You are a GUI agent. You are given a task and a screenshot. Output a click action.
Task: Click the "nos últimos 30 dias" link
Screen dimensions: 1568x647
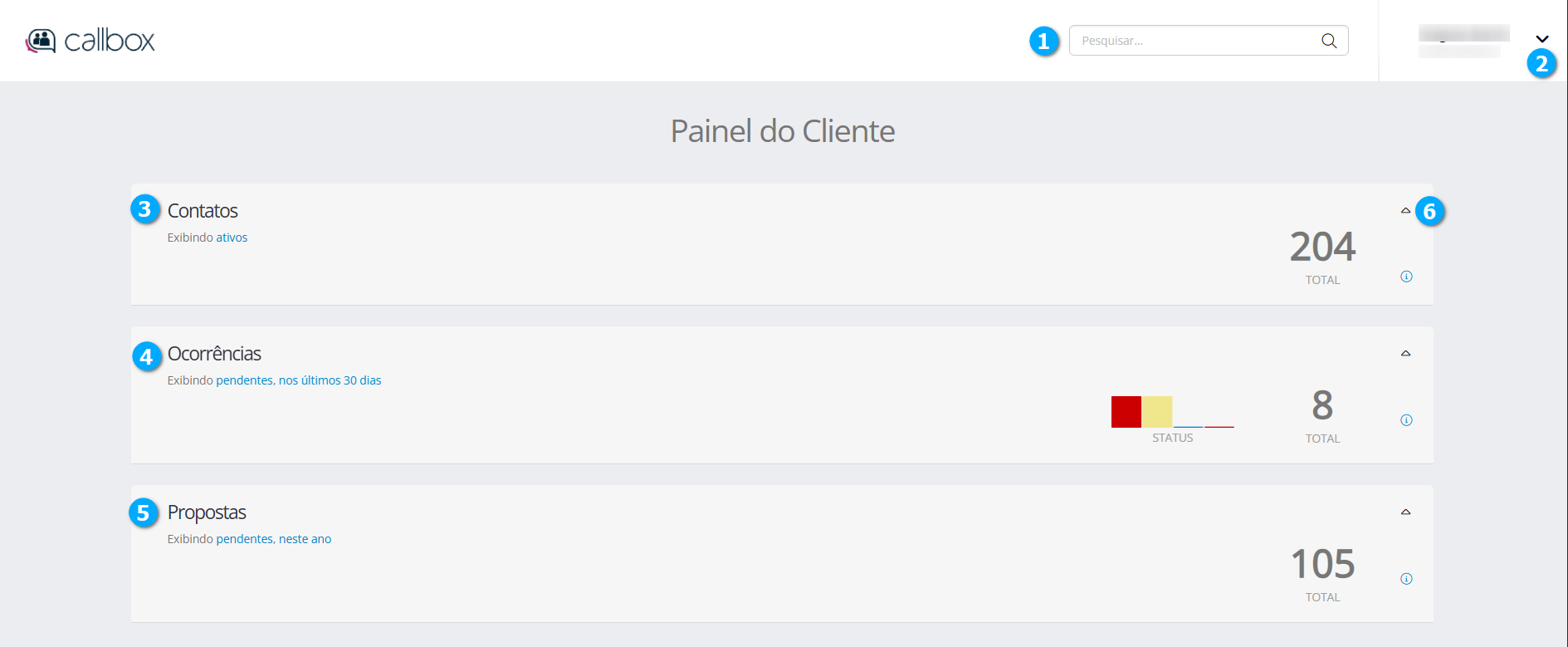pos(330,380)
